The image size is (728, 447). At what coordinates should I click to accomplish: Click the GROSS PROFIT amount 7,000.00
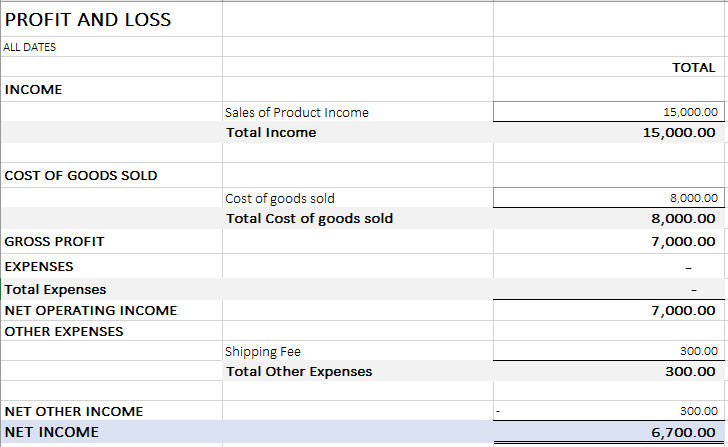pos(683,241)
